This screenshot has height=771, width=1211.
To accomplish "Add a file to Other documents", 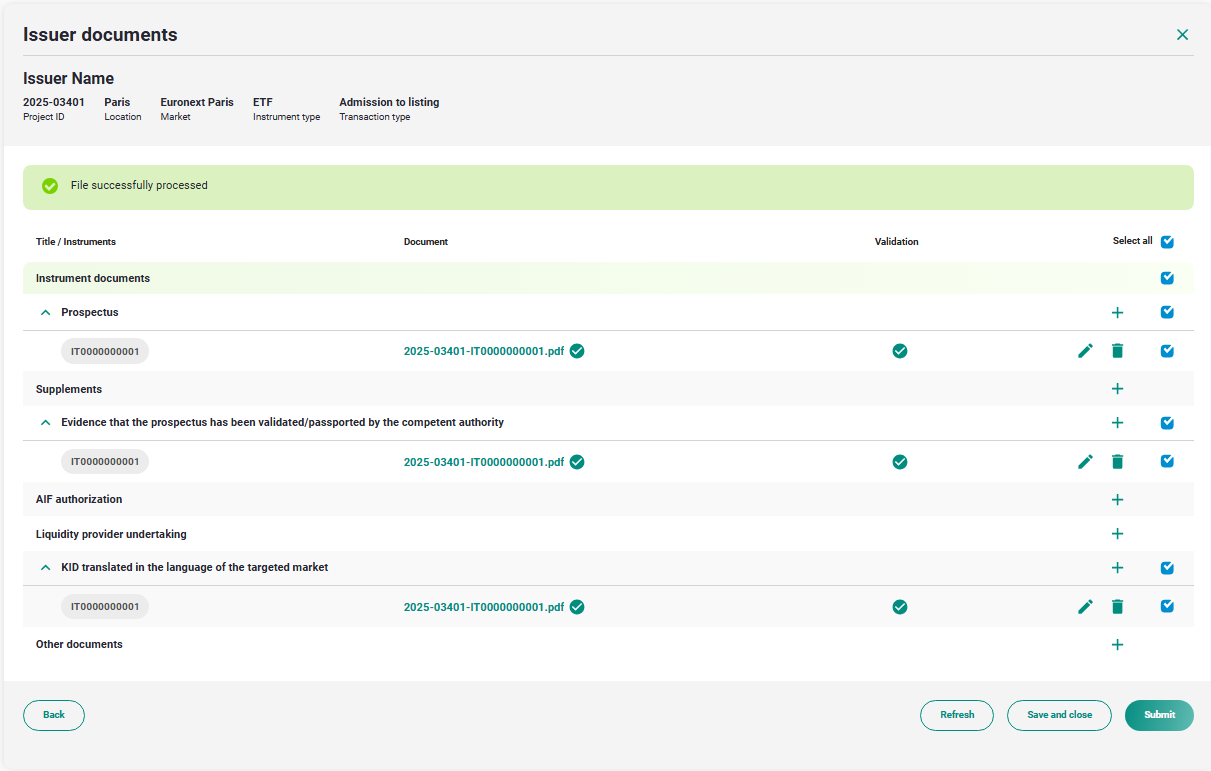I will 1117,645.
